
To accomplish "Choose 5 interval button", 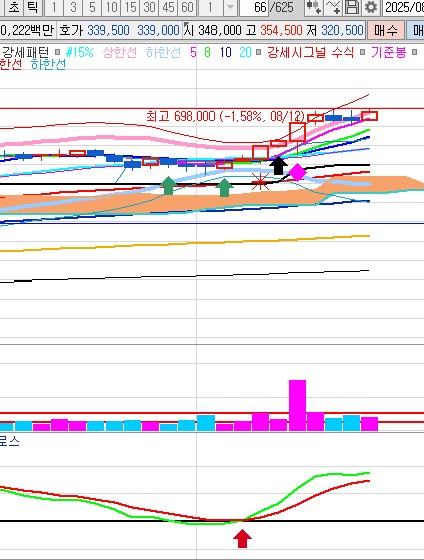I will (x=92, y=7).
